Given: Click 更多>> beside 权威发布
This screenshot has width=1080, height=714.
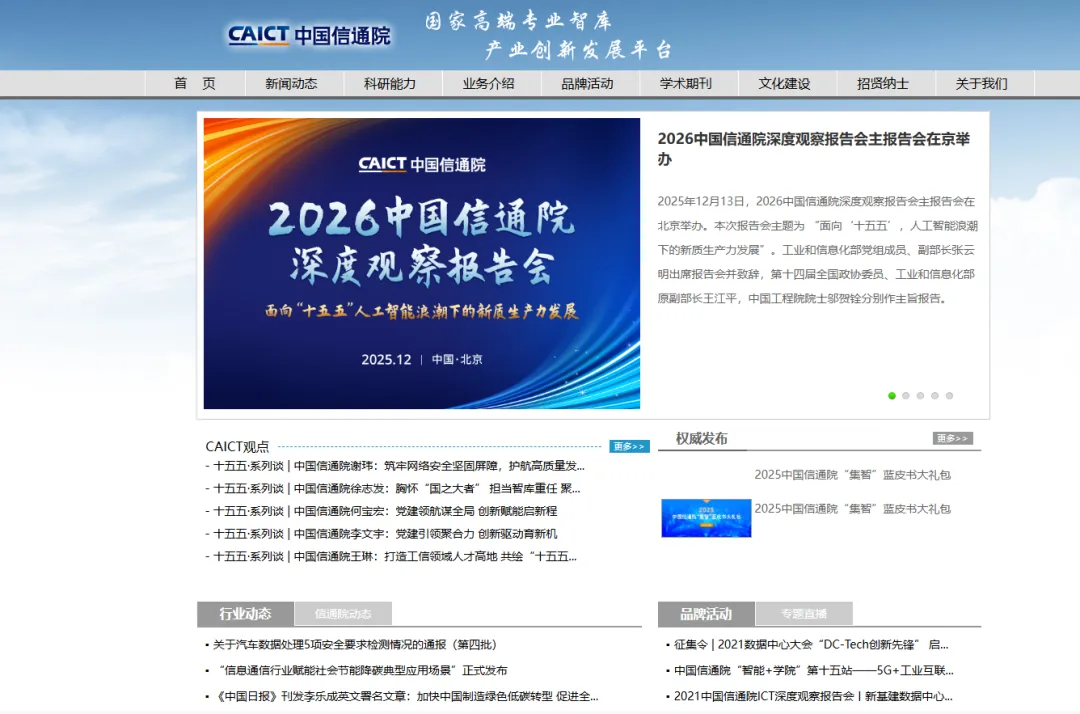Looking at the screenshot, I should click(x=953, y=438).
